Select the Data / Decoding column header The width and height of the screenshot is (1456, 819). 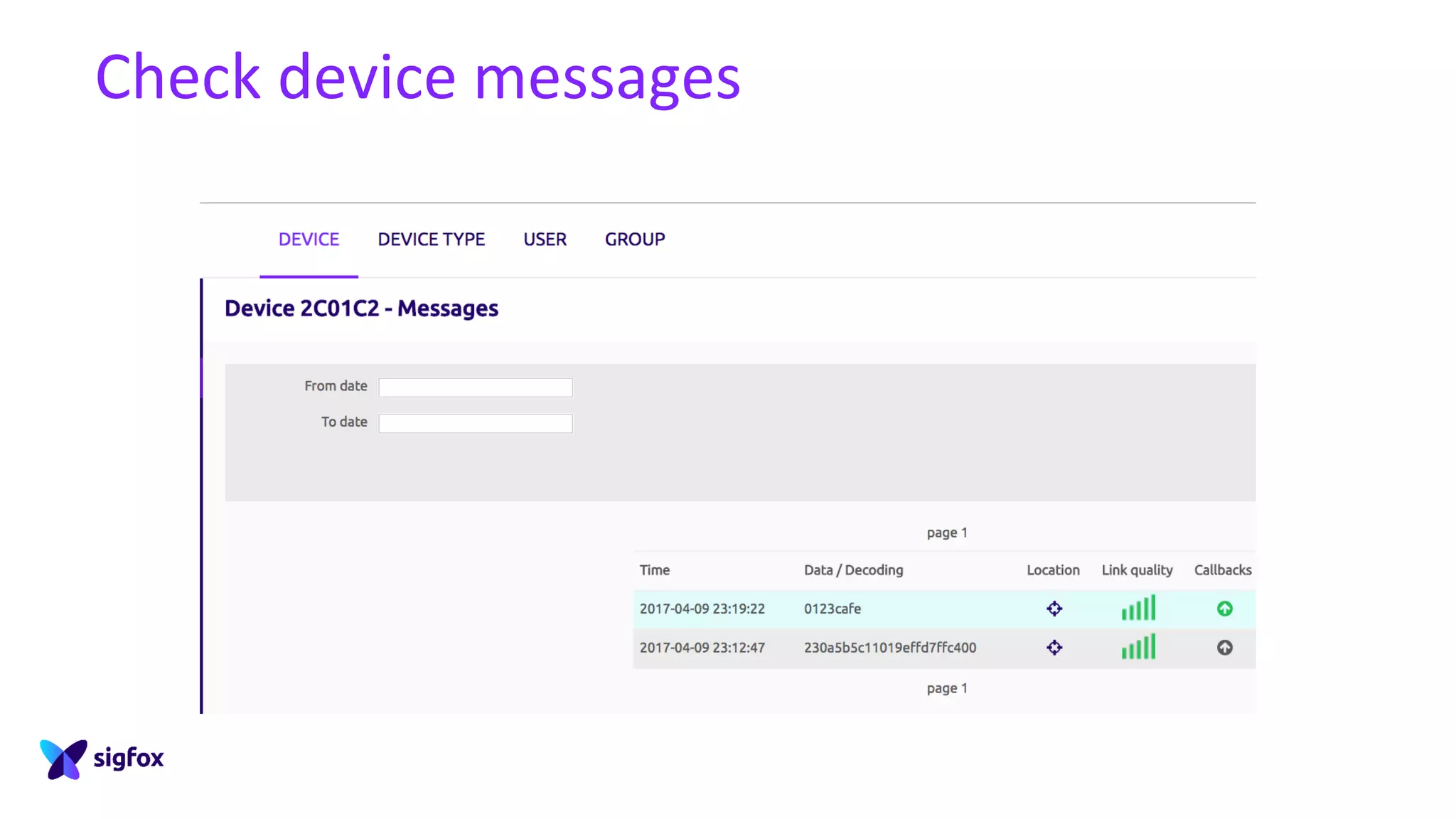tap(853, 570)
